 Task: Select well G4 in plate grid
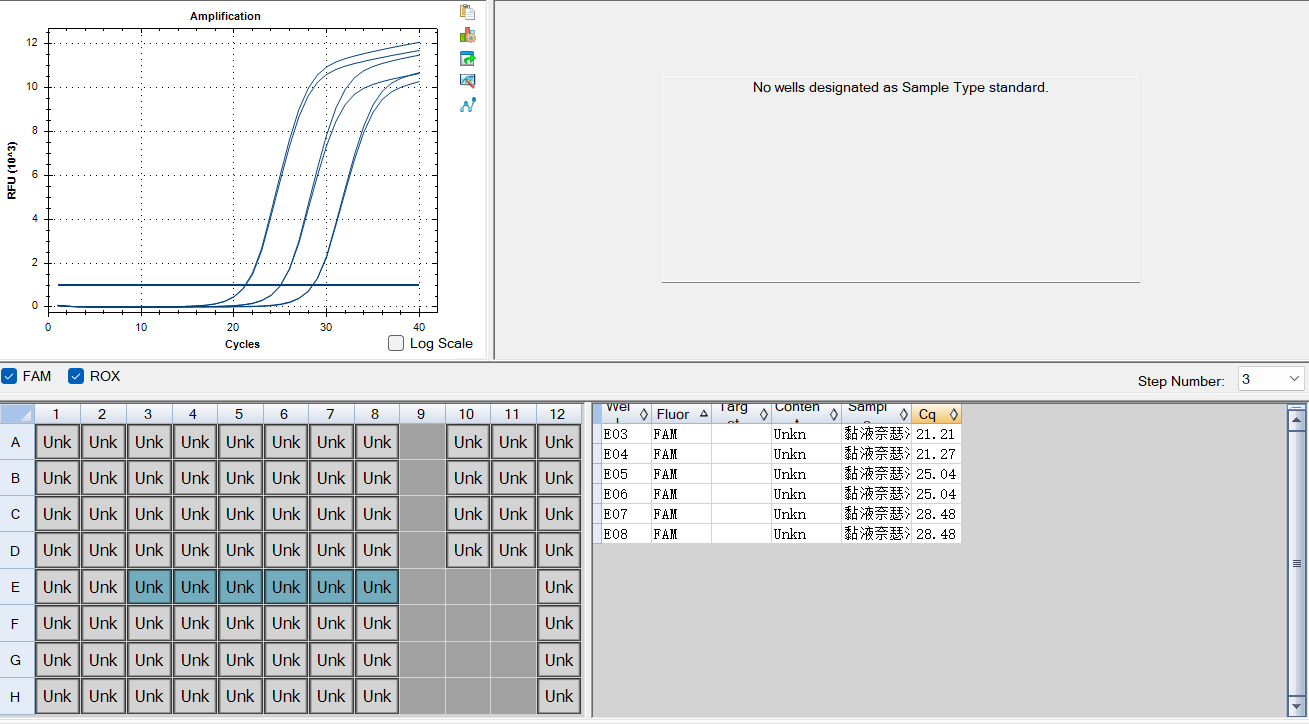coord(195,660)
